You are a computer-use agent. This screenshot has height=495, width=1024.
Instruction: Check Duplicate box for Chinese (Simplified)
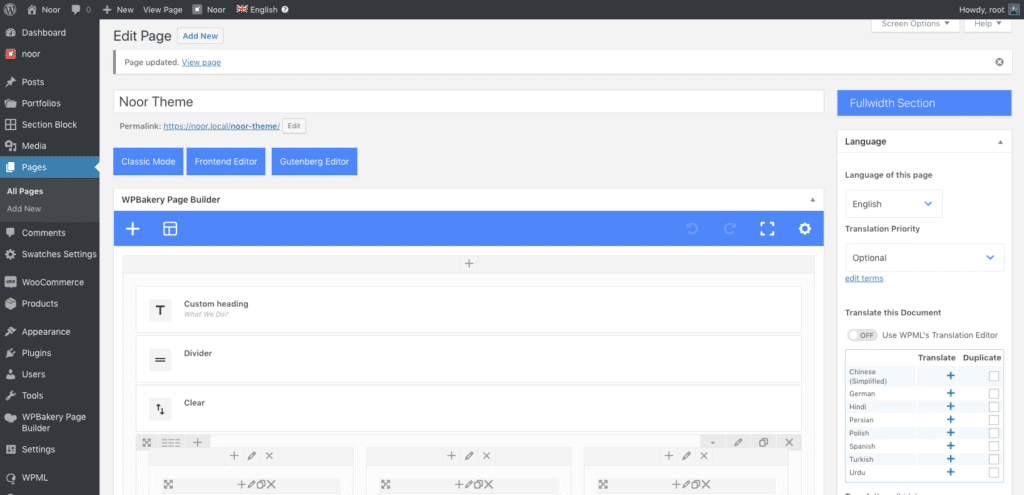[993, 375]
